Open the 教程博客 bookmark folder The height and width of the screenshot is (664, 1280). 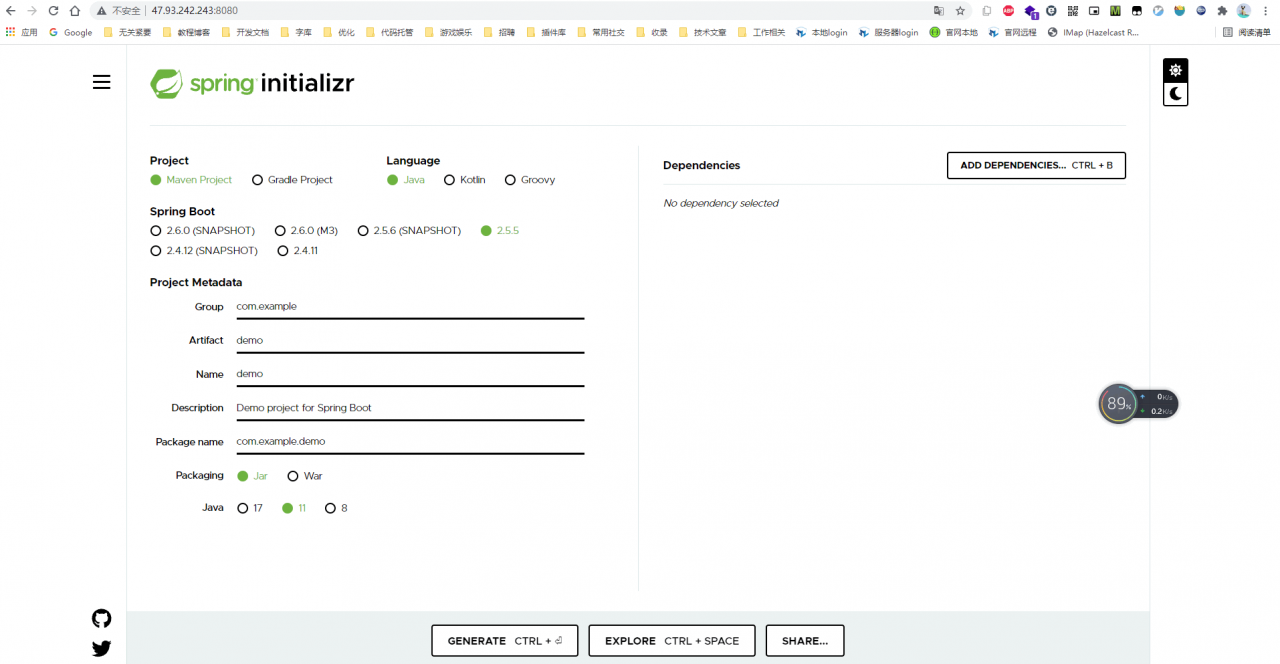pyautogui.click(x=186, y=32)
